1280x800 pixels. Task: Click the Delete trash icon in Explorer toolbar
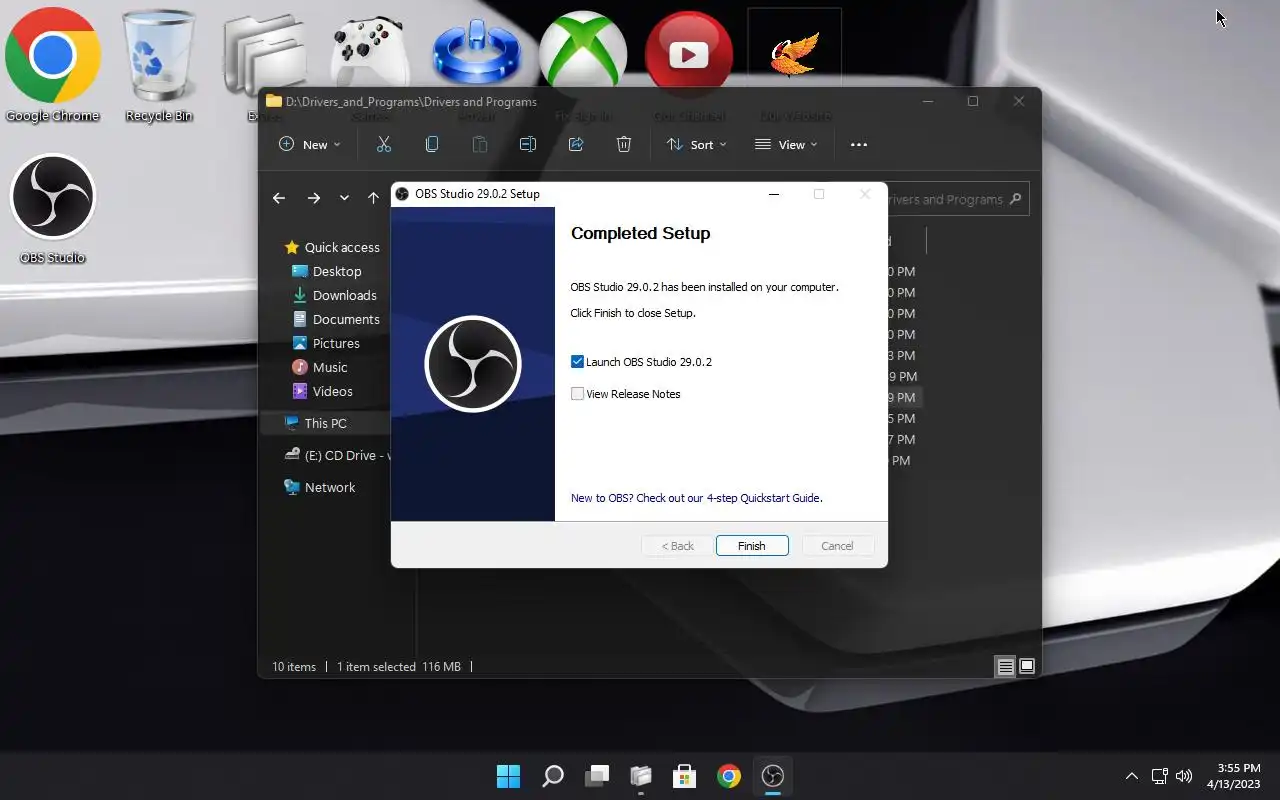point(624,145)
